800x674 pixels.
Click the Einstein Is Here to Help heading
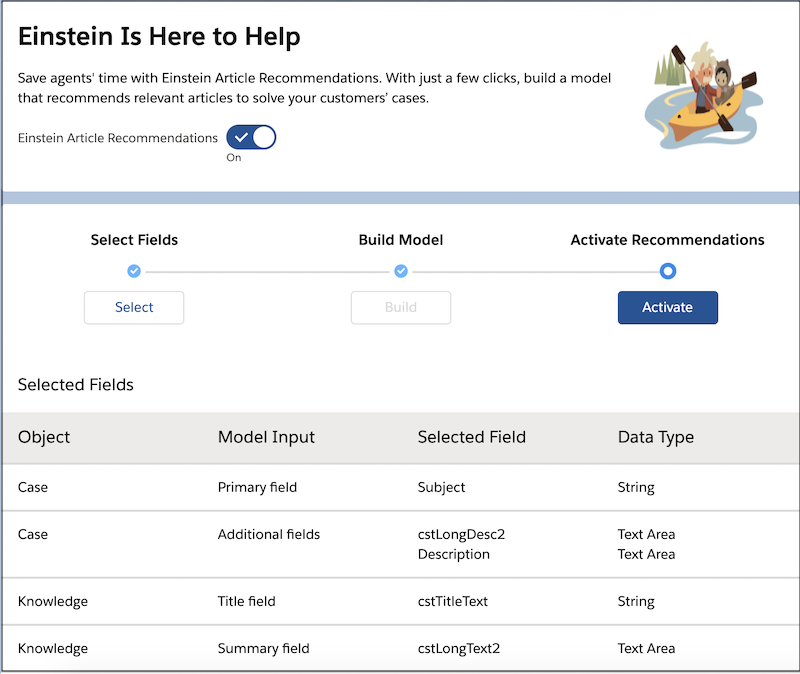click(159, 37)
